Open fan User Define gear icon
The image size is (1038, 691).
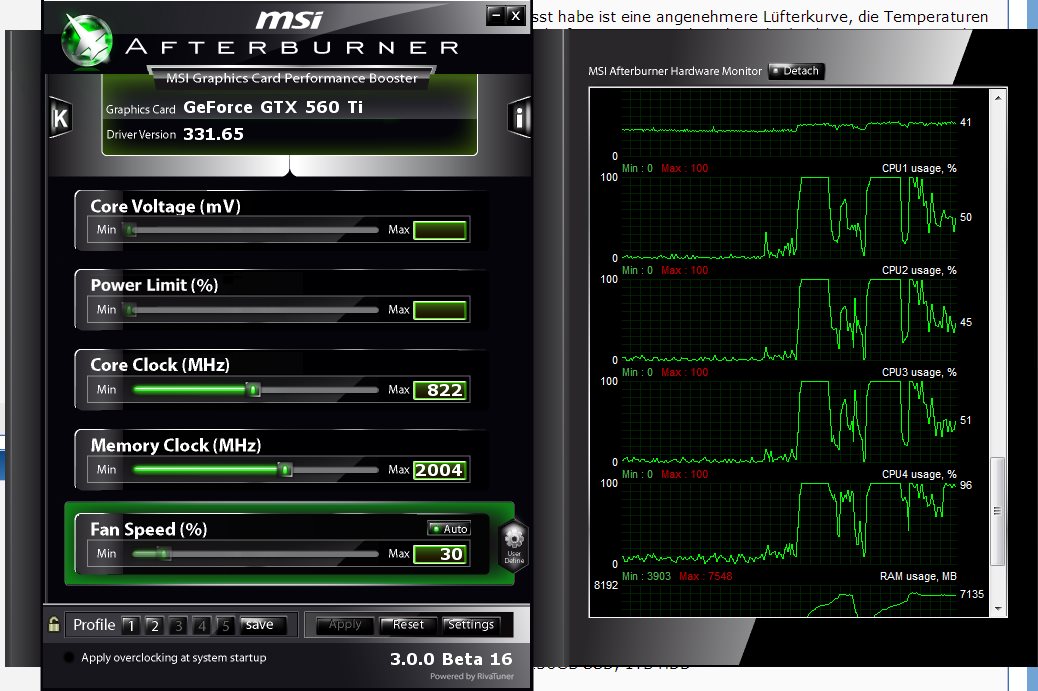coord(514,543)
